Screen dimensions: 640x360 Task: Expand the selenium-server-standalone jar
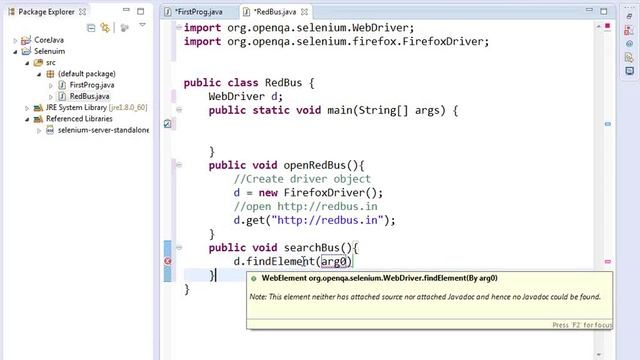pos(39,131)
